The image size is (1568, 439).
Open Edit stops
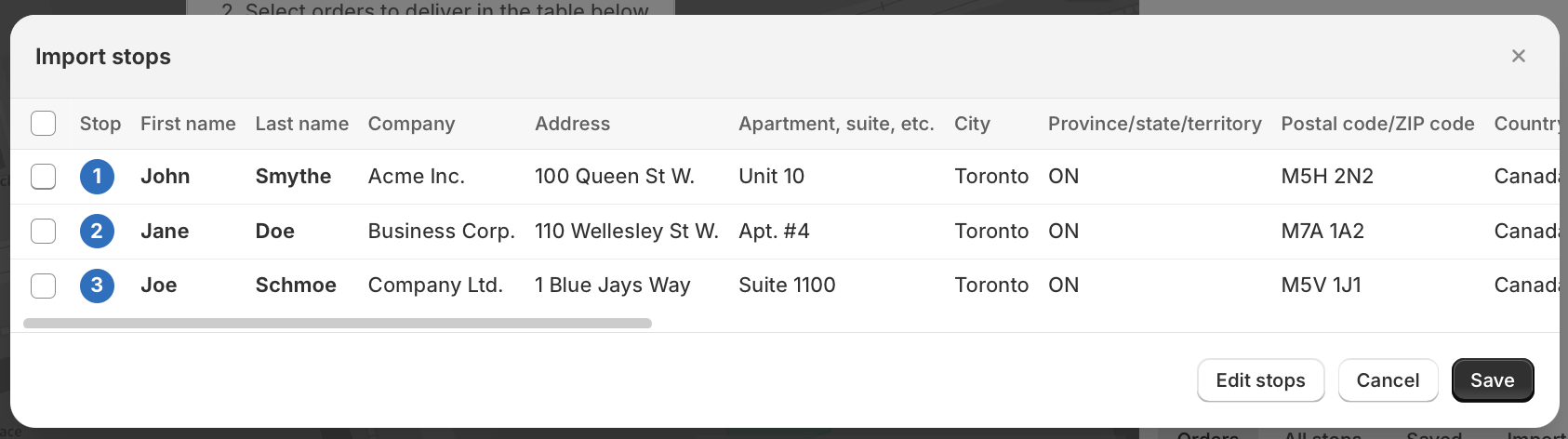1260,380
